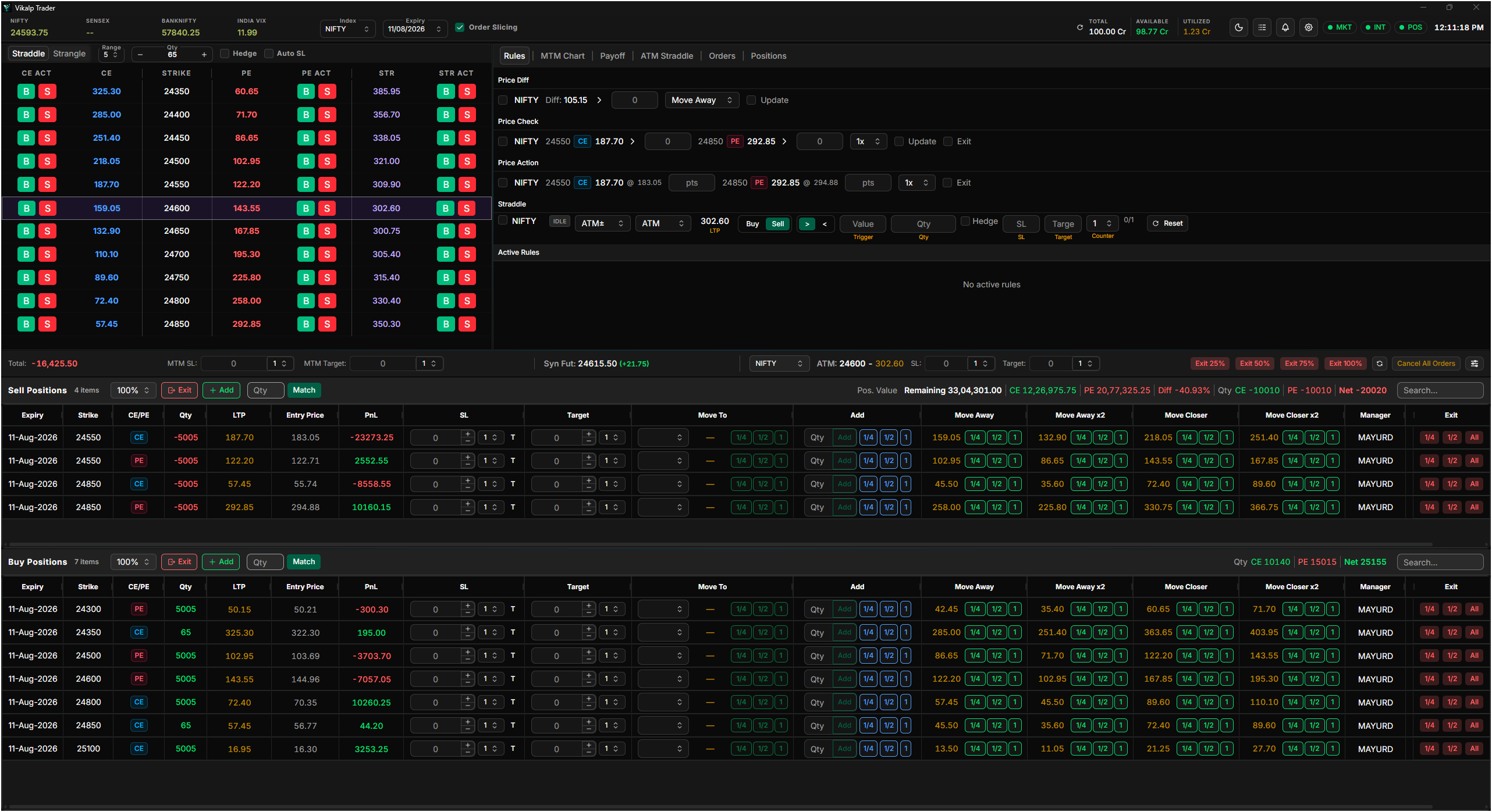Click Cancel All Orders button
This screenshot has width=1492, height=812.
tap(1426, 364)
